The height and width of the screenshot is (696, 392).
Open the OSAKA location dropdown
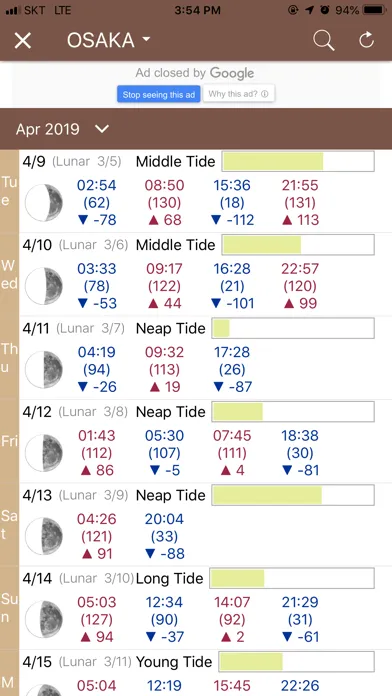coord(109,40)
